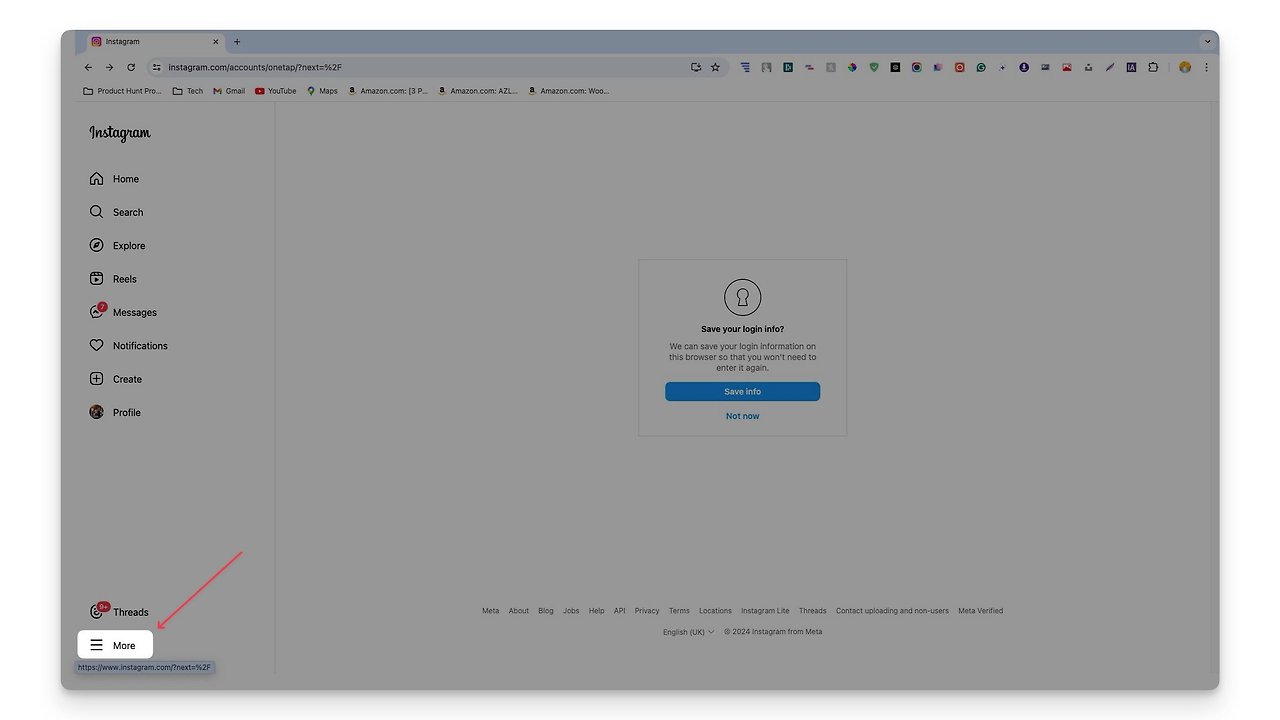Click the "Save your login info?" heading
1280x720 pixels.
pyautogui.click(x=742, y=329)
